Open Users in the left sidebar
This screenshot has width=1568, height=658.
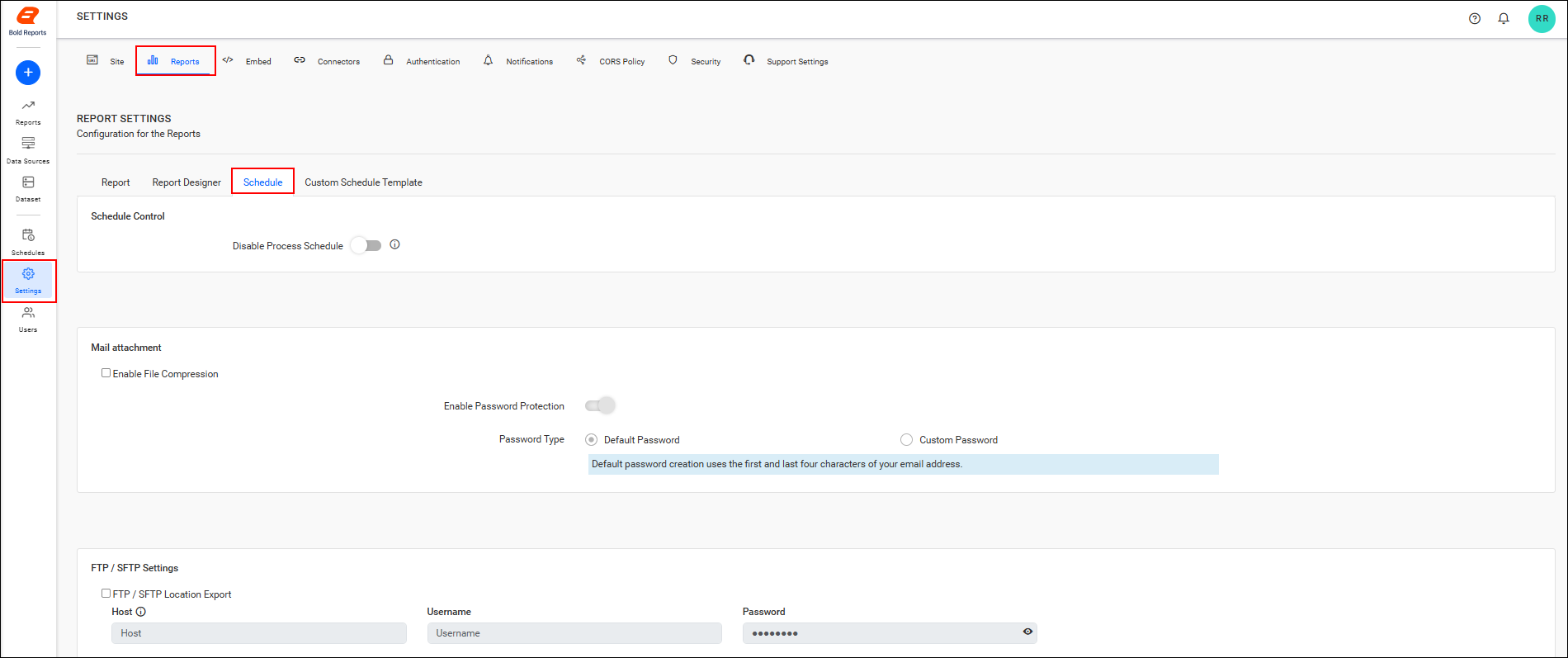click(x=28, y=320)
